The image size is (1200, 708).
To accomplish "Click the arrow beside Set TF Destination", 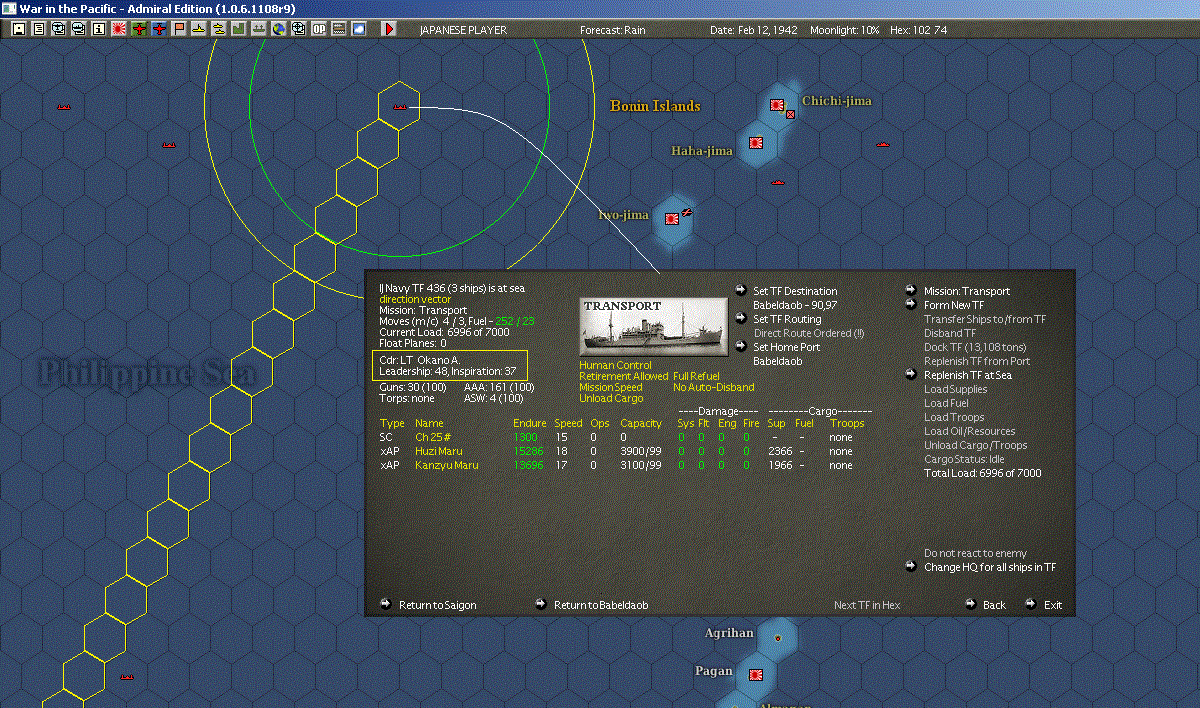I will click(739, 291).
